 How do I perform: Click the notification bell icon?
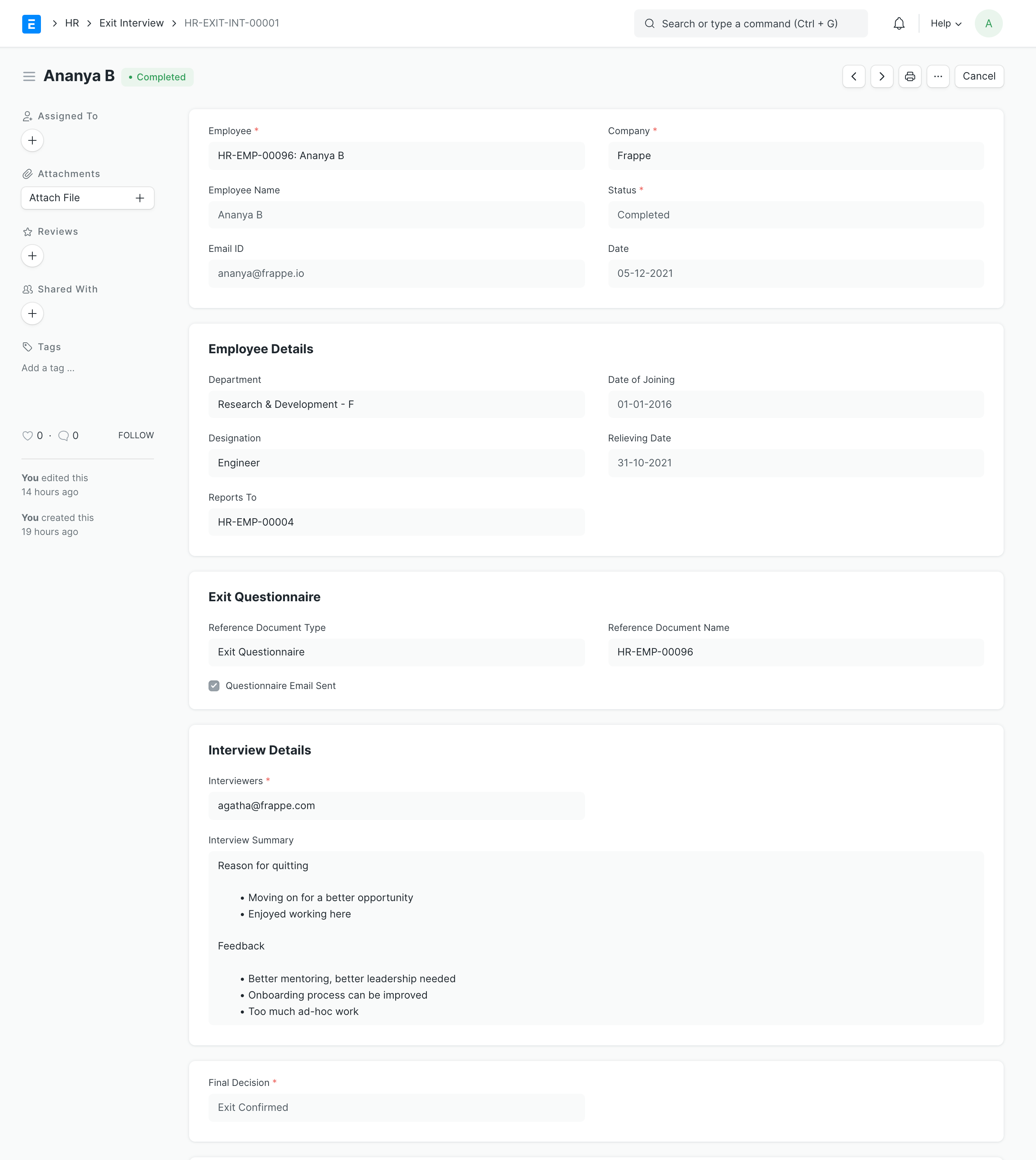pos(899,23)
